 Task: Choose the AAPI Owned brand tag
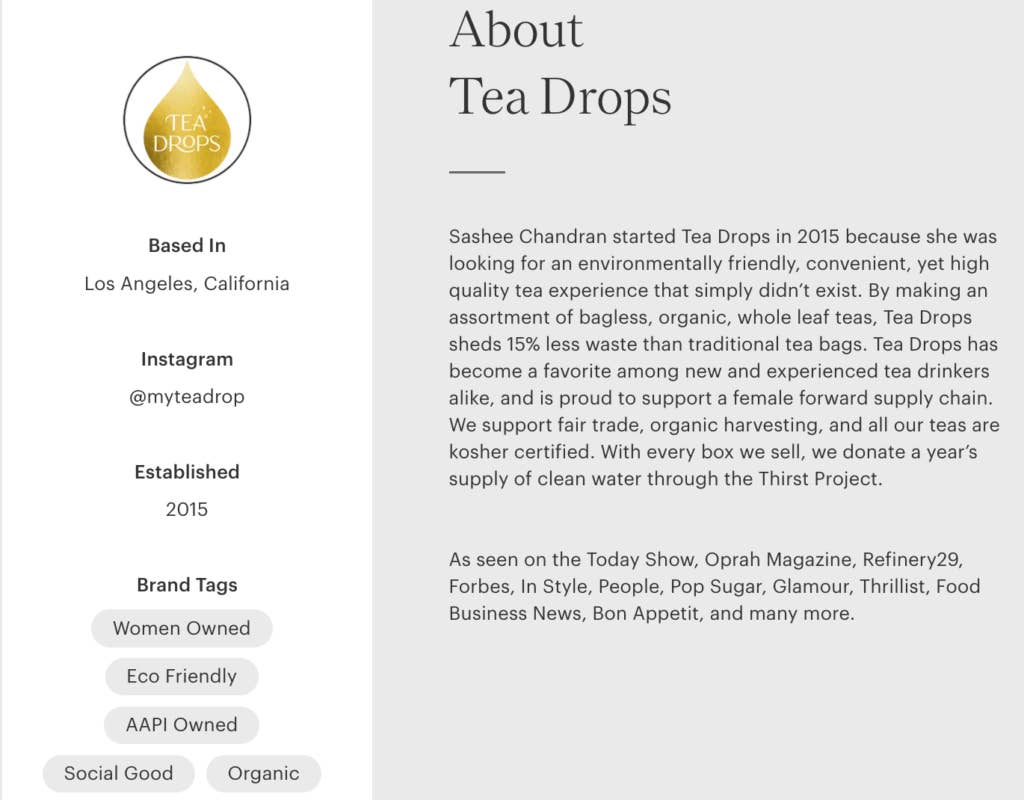(x=181, y=725)
